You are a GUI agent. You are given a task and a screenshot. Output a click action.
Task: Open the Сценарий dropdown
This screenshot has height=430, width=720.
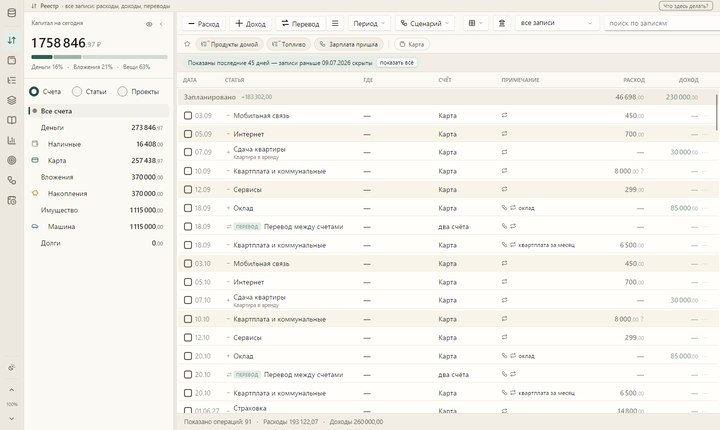(425, 23)
